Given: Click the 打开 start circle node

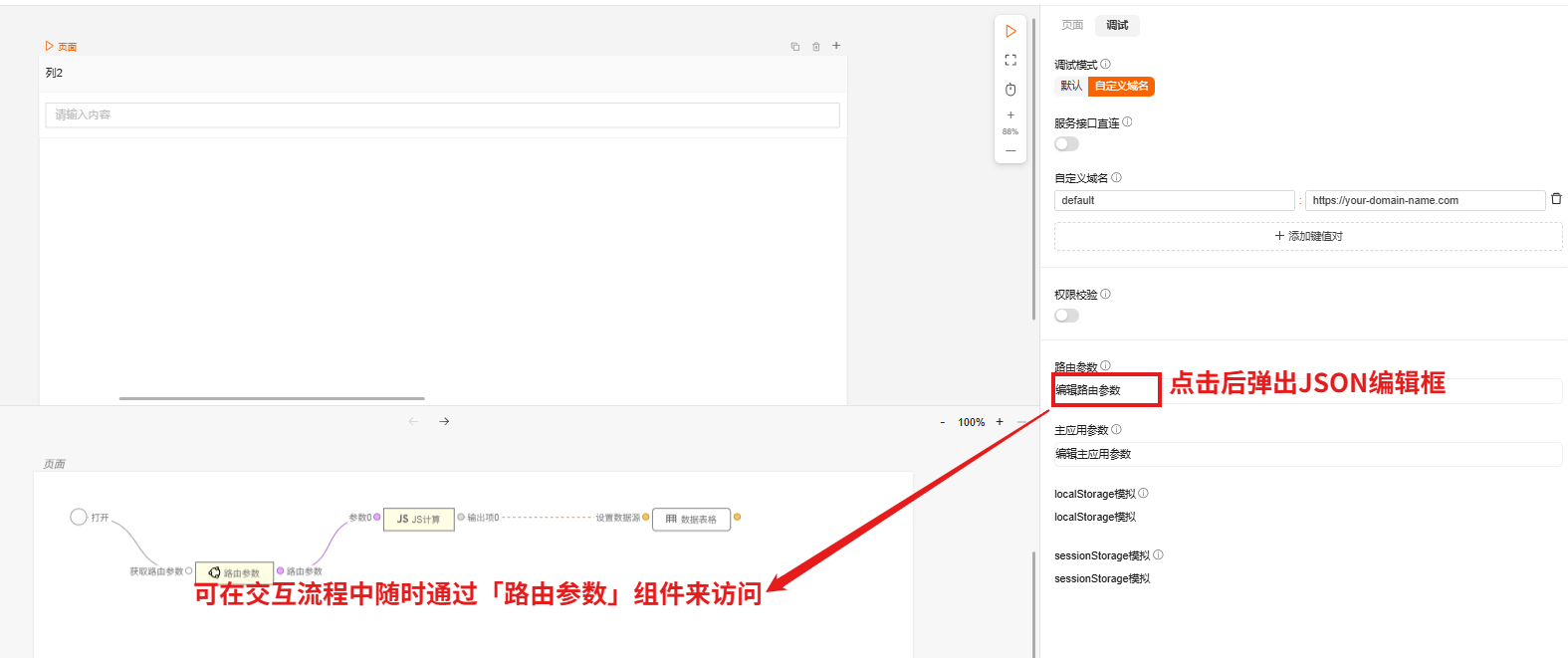Looking at the screenshot, I should click(79, 517).
